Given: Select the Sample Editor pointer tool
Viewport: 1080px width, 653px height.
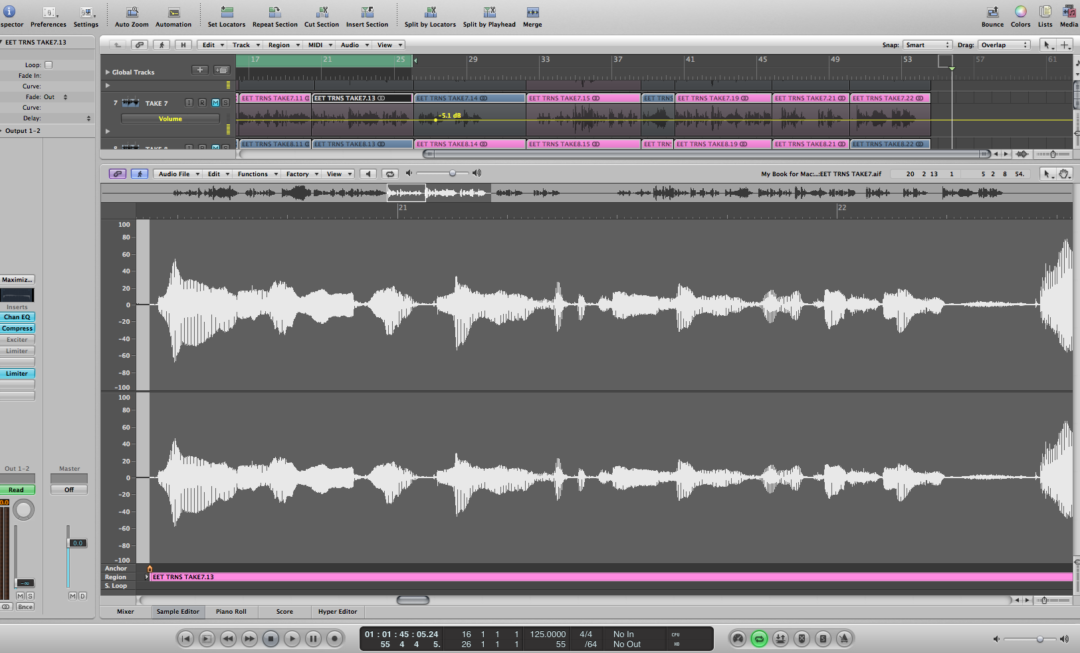Looking at the screenshot, I should 1048,174.
